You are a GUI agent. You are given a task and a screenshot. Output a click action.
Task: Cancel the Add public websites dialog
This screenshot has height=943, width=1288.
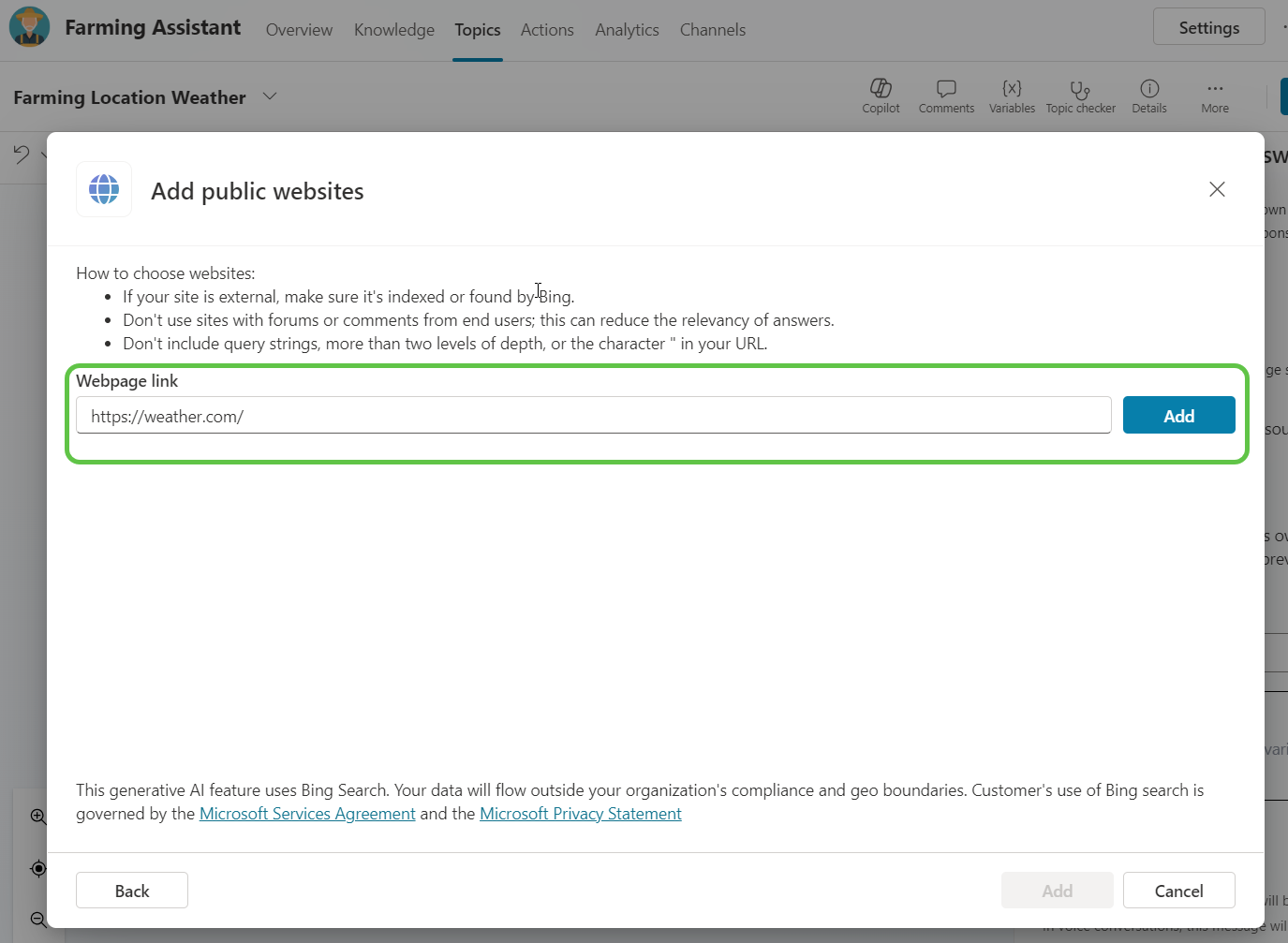click(1178, 891)
